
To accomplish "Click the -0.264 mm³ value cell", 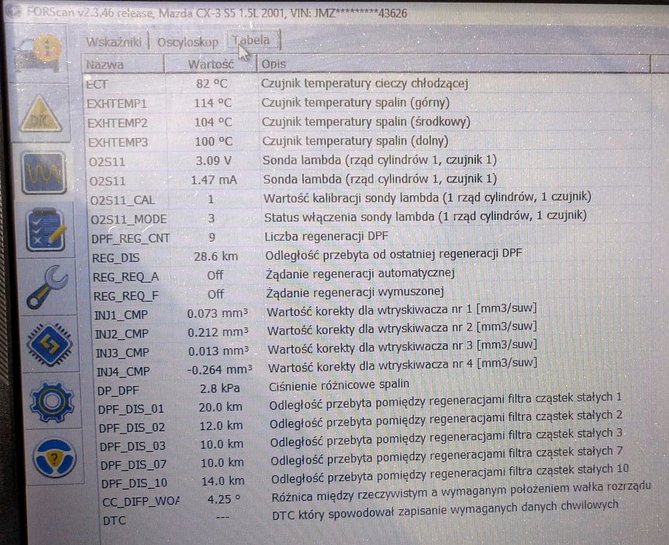I will 219,370.
